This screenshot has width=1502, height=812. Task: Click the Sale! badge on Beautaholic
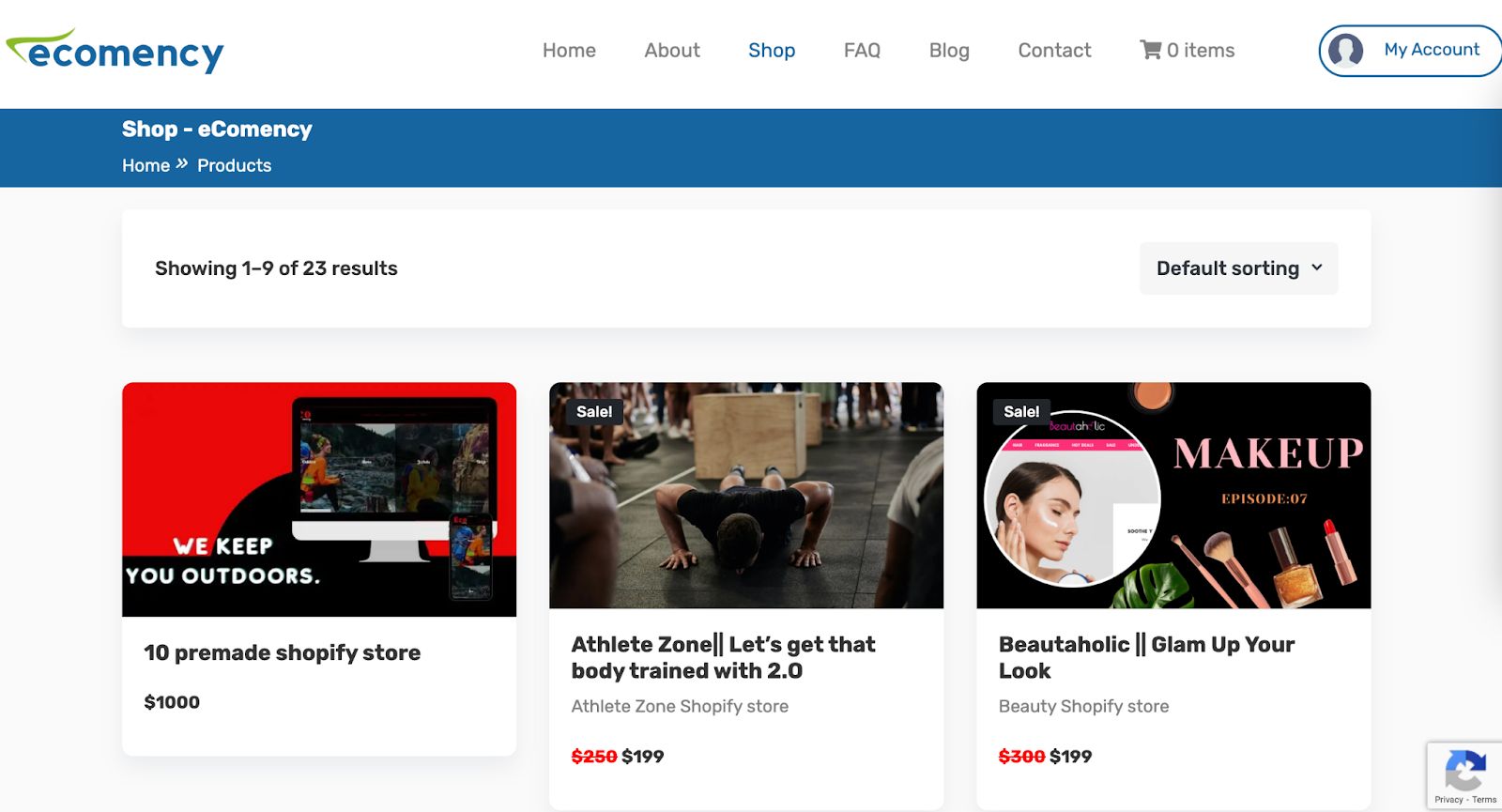tap(1020, 411)
